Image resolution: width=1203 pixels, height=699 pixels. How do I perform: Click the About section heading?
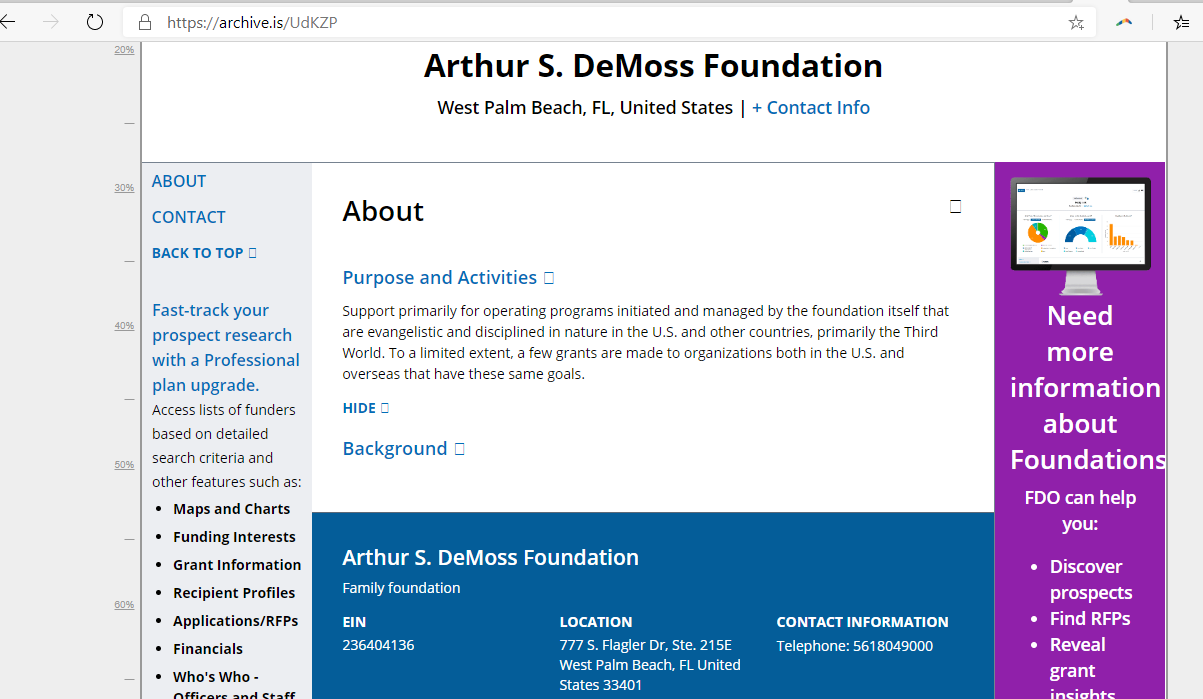[x=383, y=211]
